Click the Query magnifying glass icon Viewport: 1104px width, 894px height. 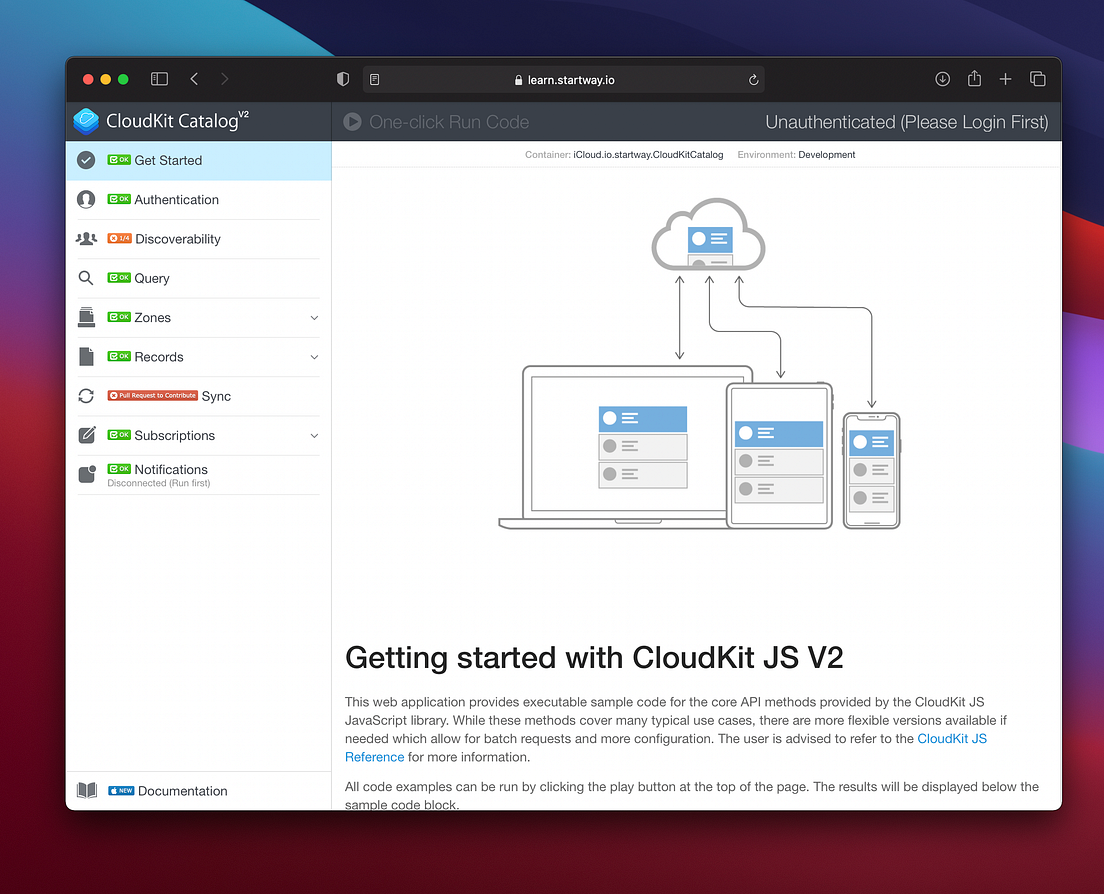point(86,278)
